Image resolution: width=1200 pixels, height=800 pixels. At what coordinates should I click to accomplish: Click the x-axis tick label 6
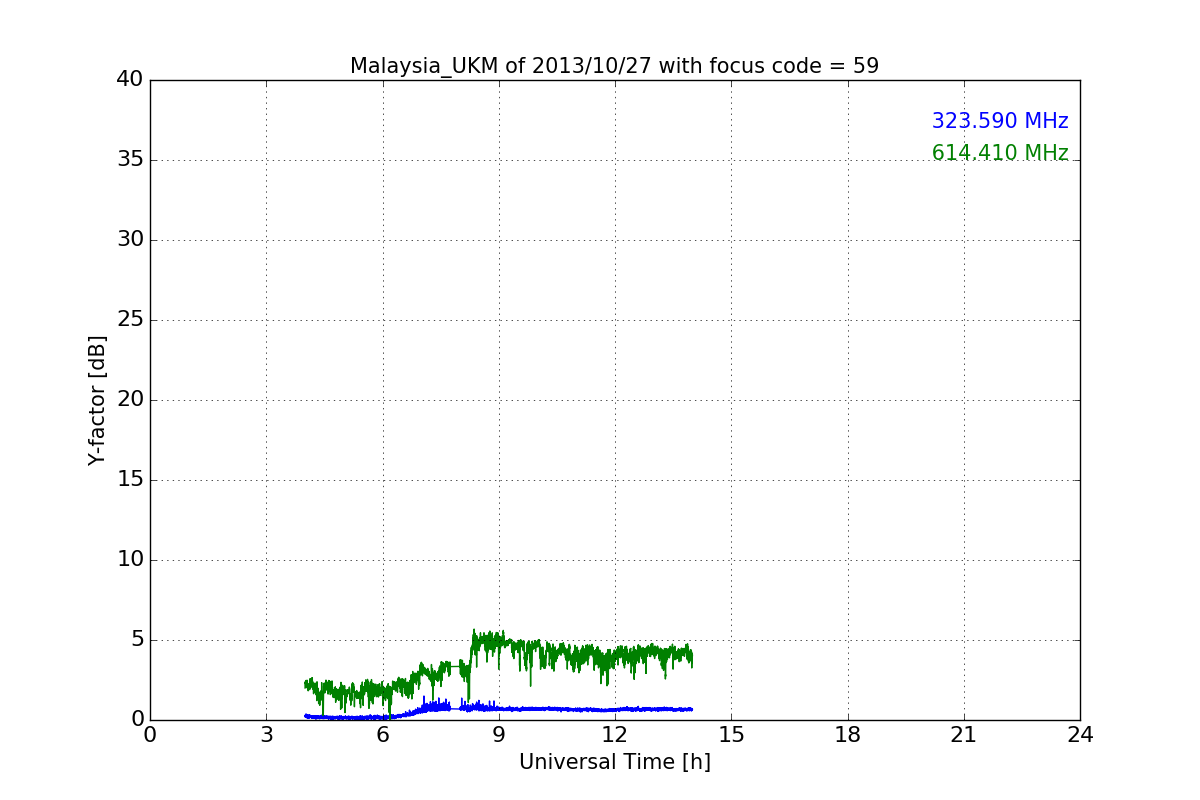[x=382, y=735]
